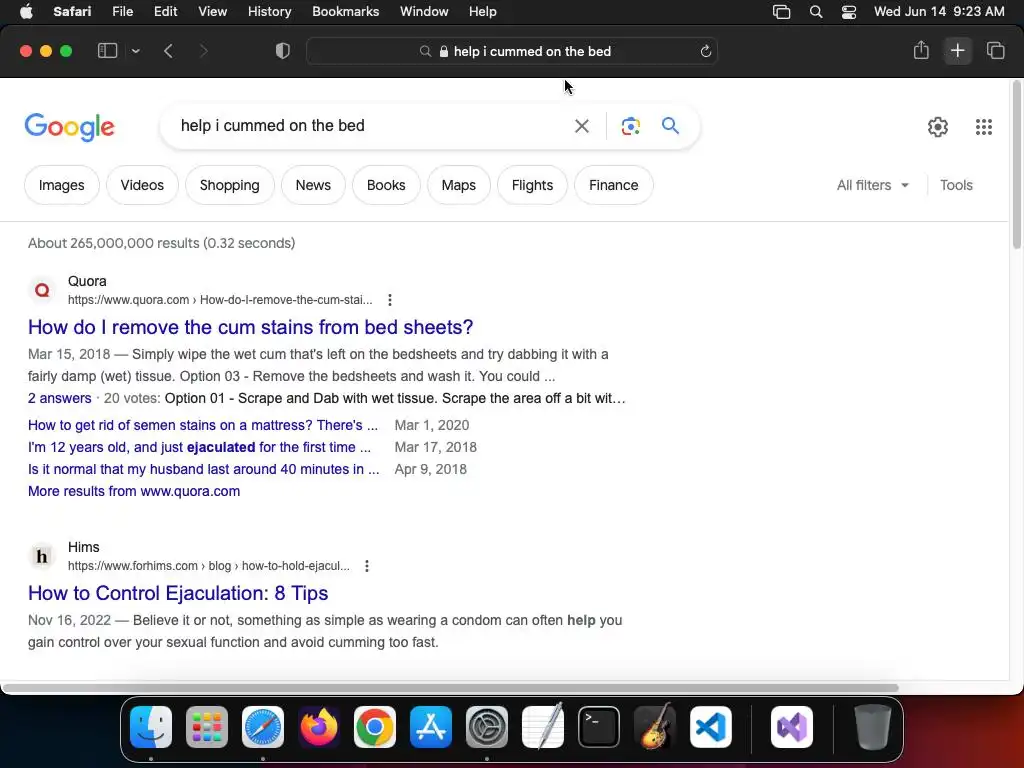Open the Quora result more options
Screen dimensions: 1024x768
(x=390, y=300)
